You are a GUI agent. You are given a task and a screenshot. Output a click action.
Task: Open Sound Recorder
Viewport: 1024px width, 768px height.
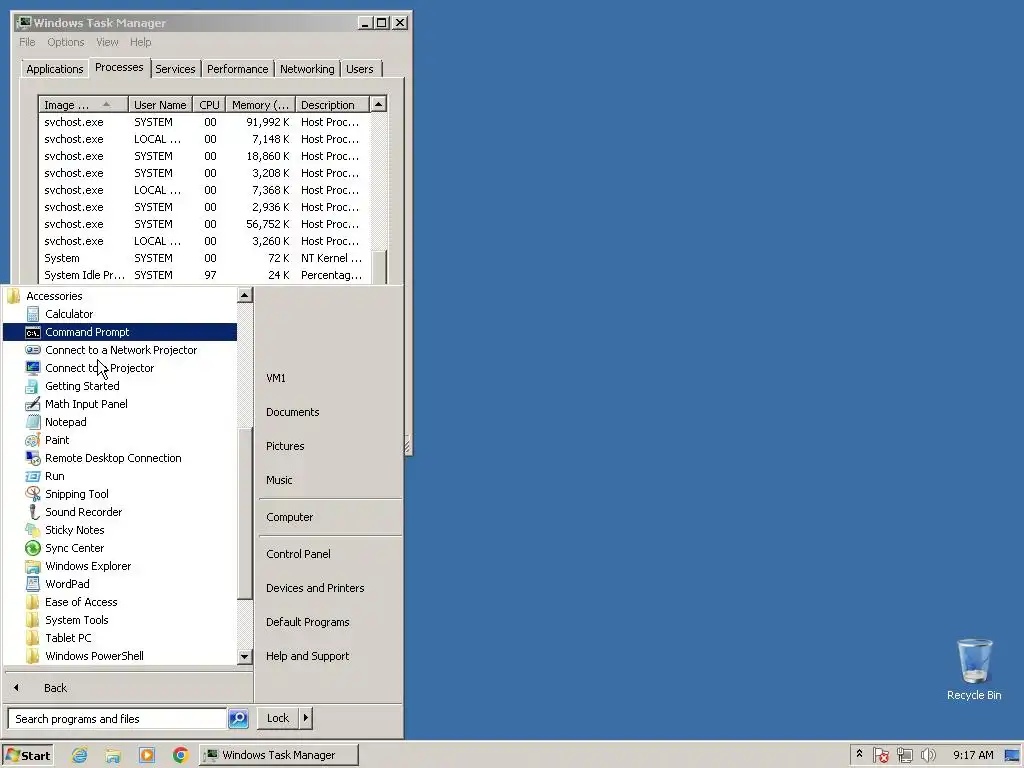point(83,512)
